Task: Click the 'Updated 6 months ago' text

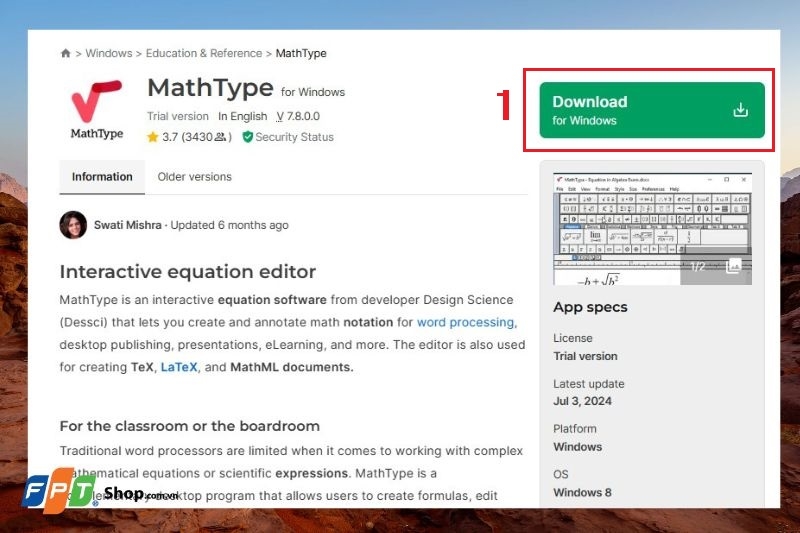Action: [229, 225]
